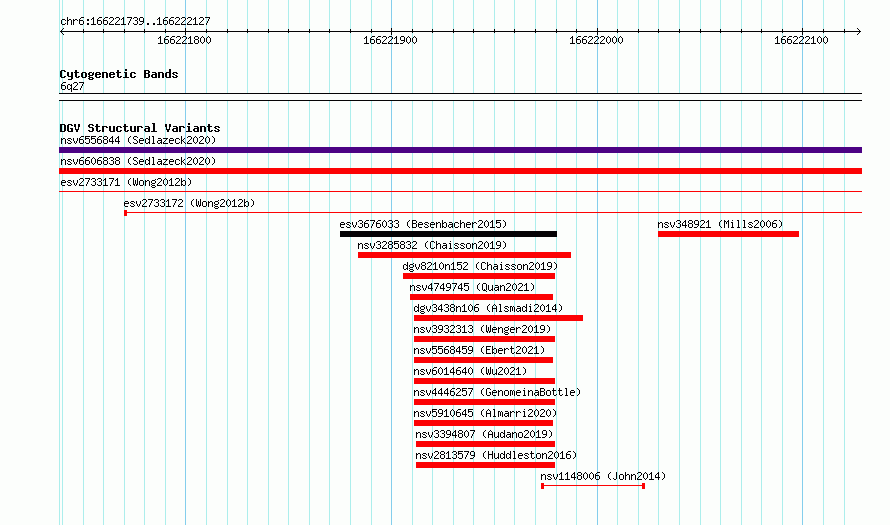Image resolution: width=890 pixels, height=525 pixels.
Task: Click the nsv1148006 (John2014) label
Action: pos(603,476)
